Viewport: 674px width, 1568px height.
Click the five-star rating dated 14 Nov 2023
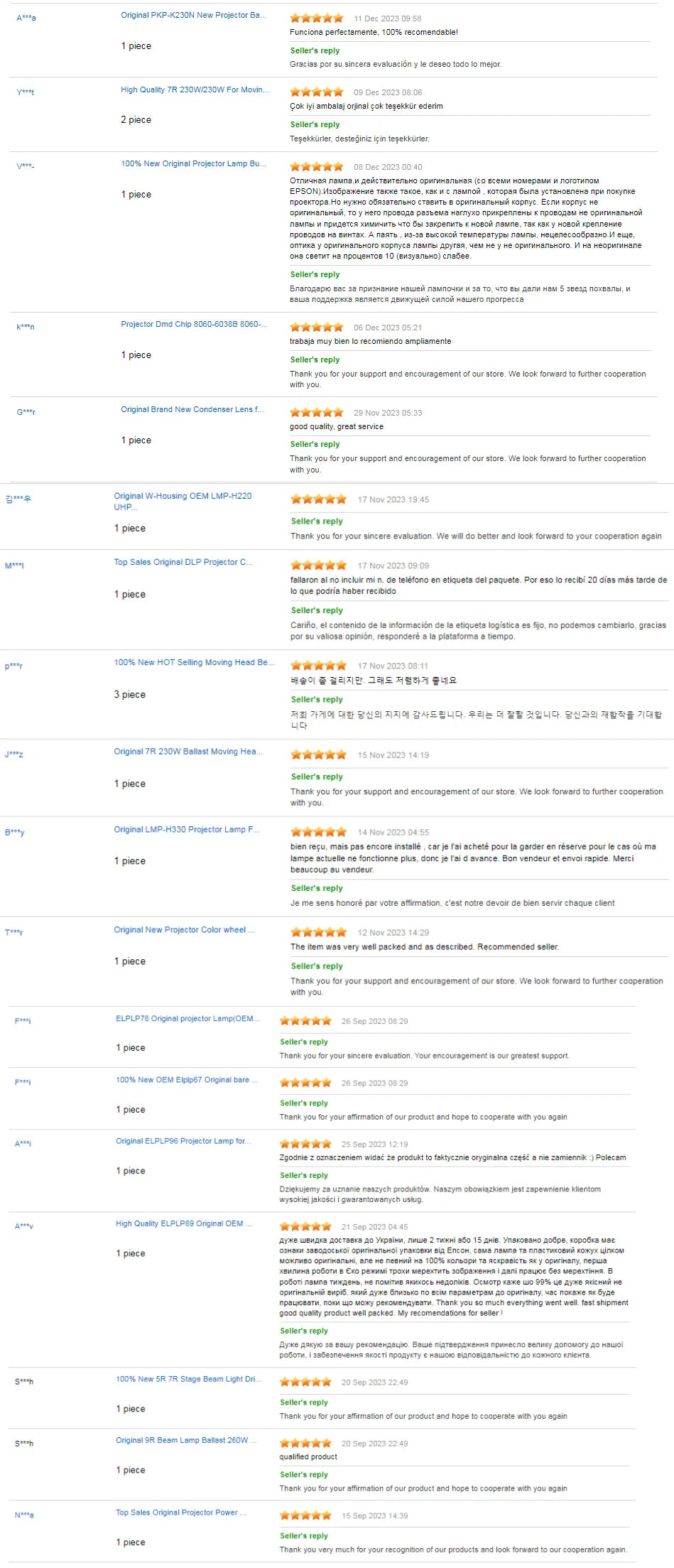[x=319, y=832]
